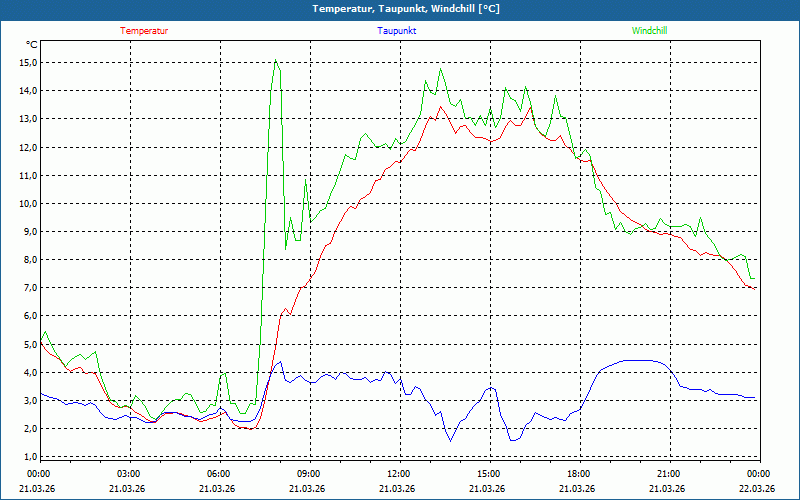Viewport: 800px width, 500px height.
Task: Select the blue Taupunkt legend label
Action: [397, 31]
